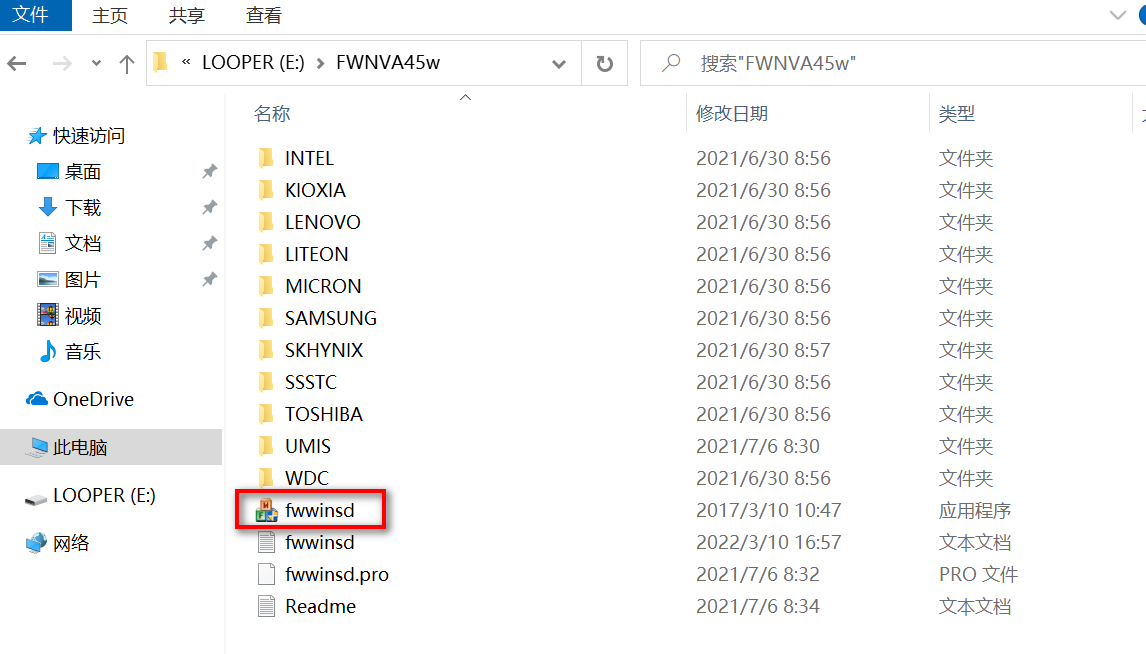Click the PRO 文件 type cell

pos(978,574)
